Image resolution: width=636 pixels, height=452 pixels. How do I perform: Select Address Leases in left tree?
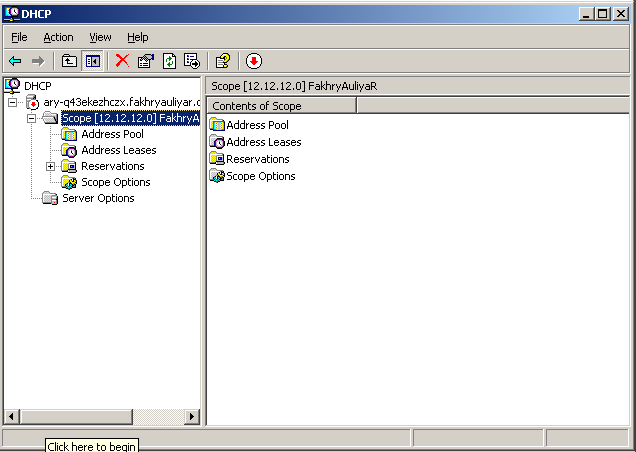pyautogui.click(x=118, y=150)
